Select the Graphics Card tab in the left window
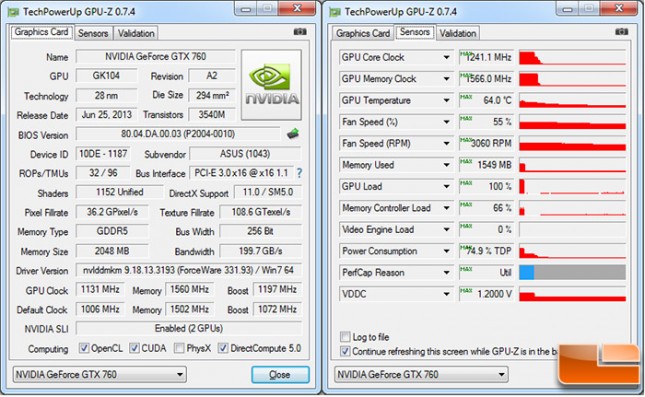645x397 pixels. coord(42,32)
